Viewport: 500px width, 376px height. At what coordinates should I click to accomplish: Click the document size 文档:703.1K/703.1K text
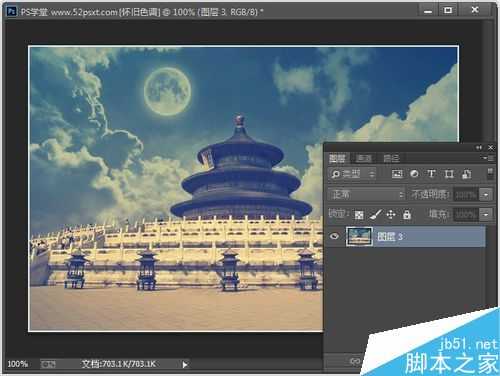pos(119,364)
